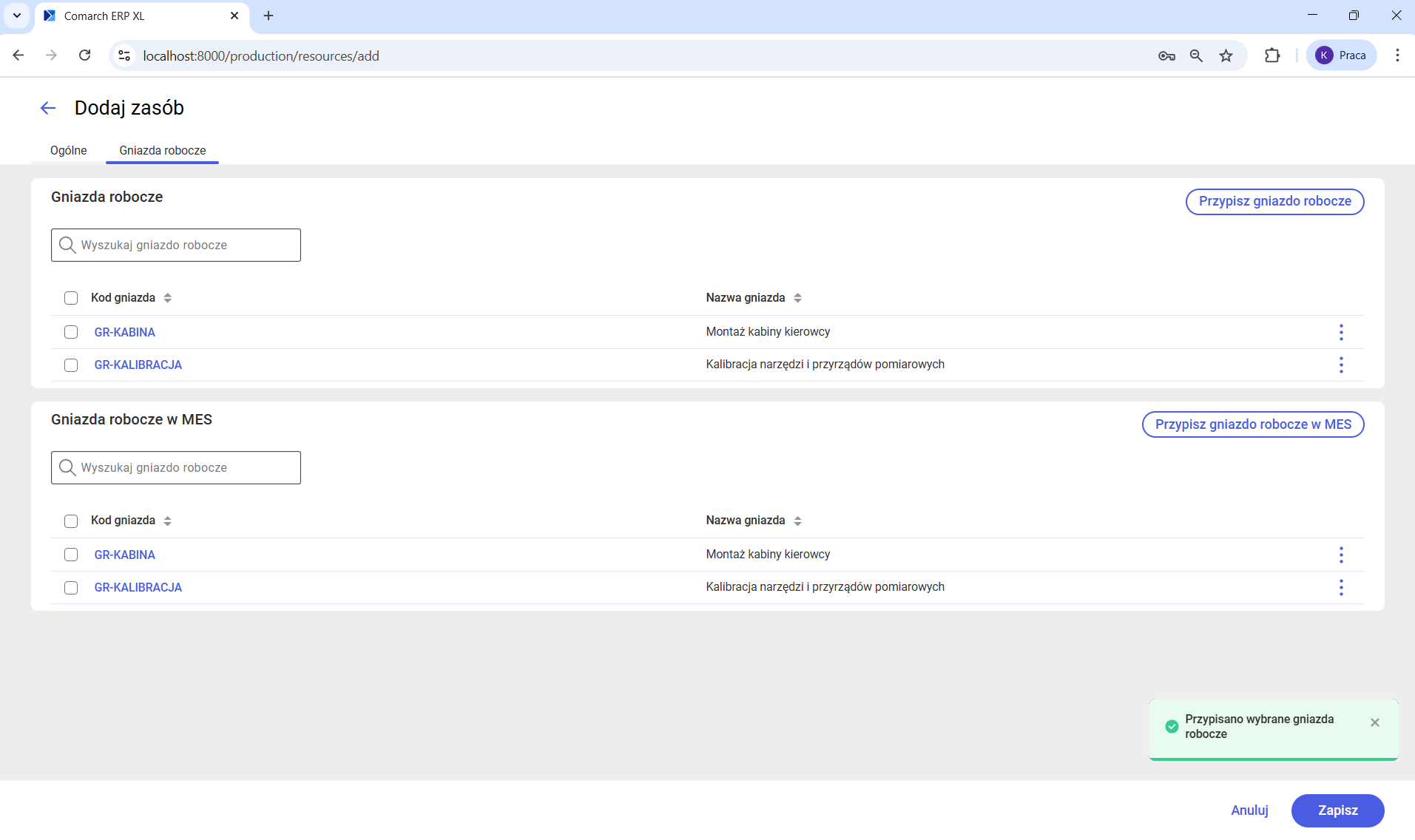Select all rows in Gniazda robocze w MES table
Screen dimensions: 1415x840
tap(71, 521)
